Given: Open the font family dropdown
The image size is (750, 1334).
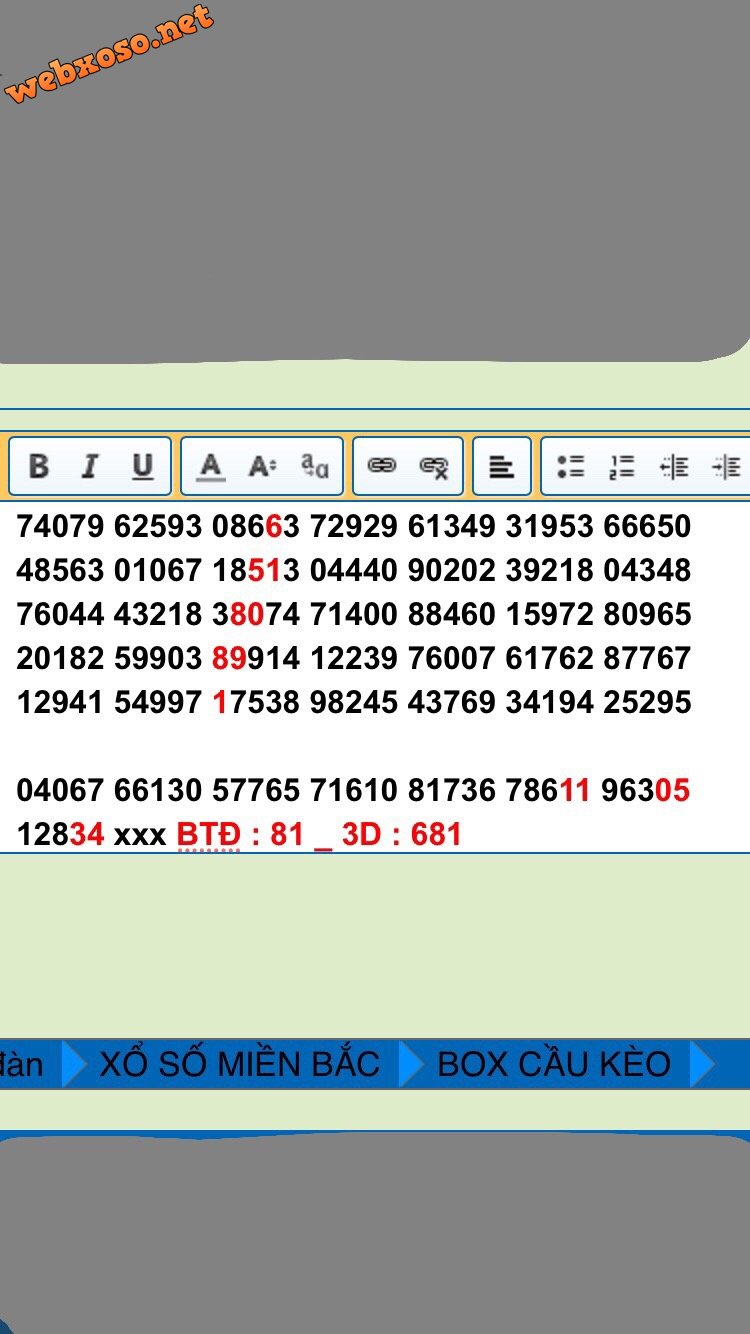Looking at the screenshot, I should (315, 466).
